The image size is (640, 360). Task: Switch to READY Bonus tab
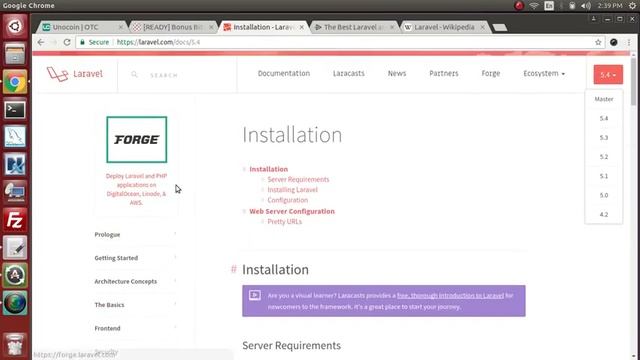coord(173,27)
